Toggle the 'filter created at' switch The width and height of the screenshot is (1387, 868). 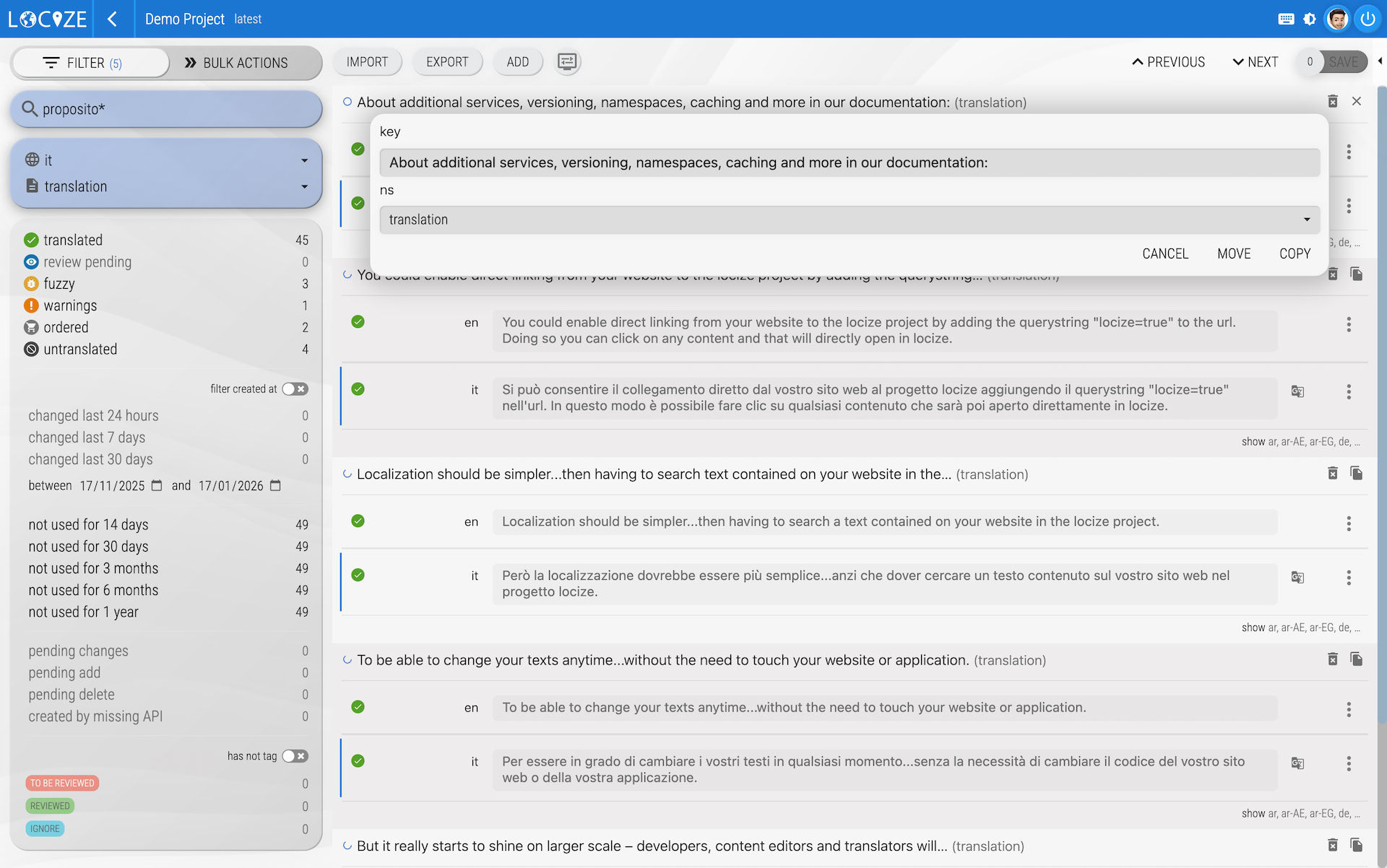[x=295, y=389]
